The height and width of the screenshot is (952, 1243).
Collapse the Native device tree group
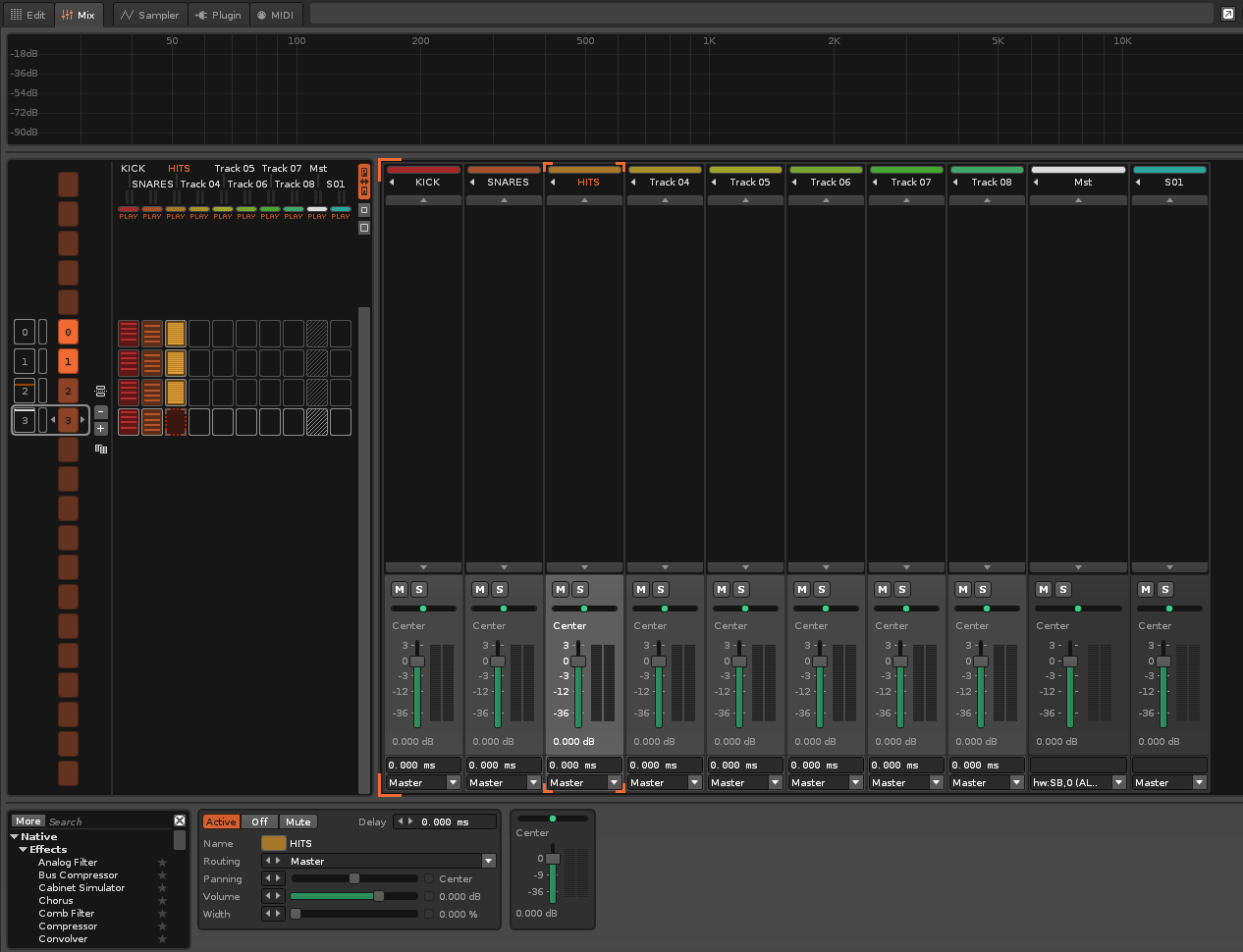tap(15, 837)
